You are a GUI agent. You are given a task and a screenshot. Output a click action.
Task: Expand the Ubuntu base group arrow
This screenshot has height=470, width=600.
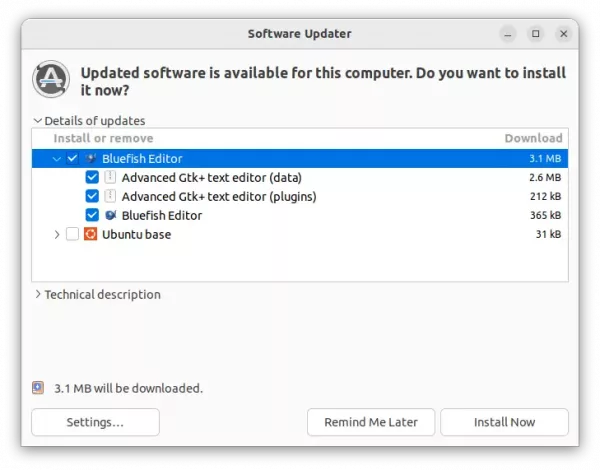pos(57,234)
